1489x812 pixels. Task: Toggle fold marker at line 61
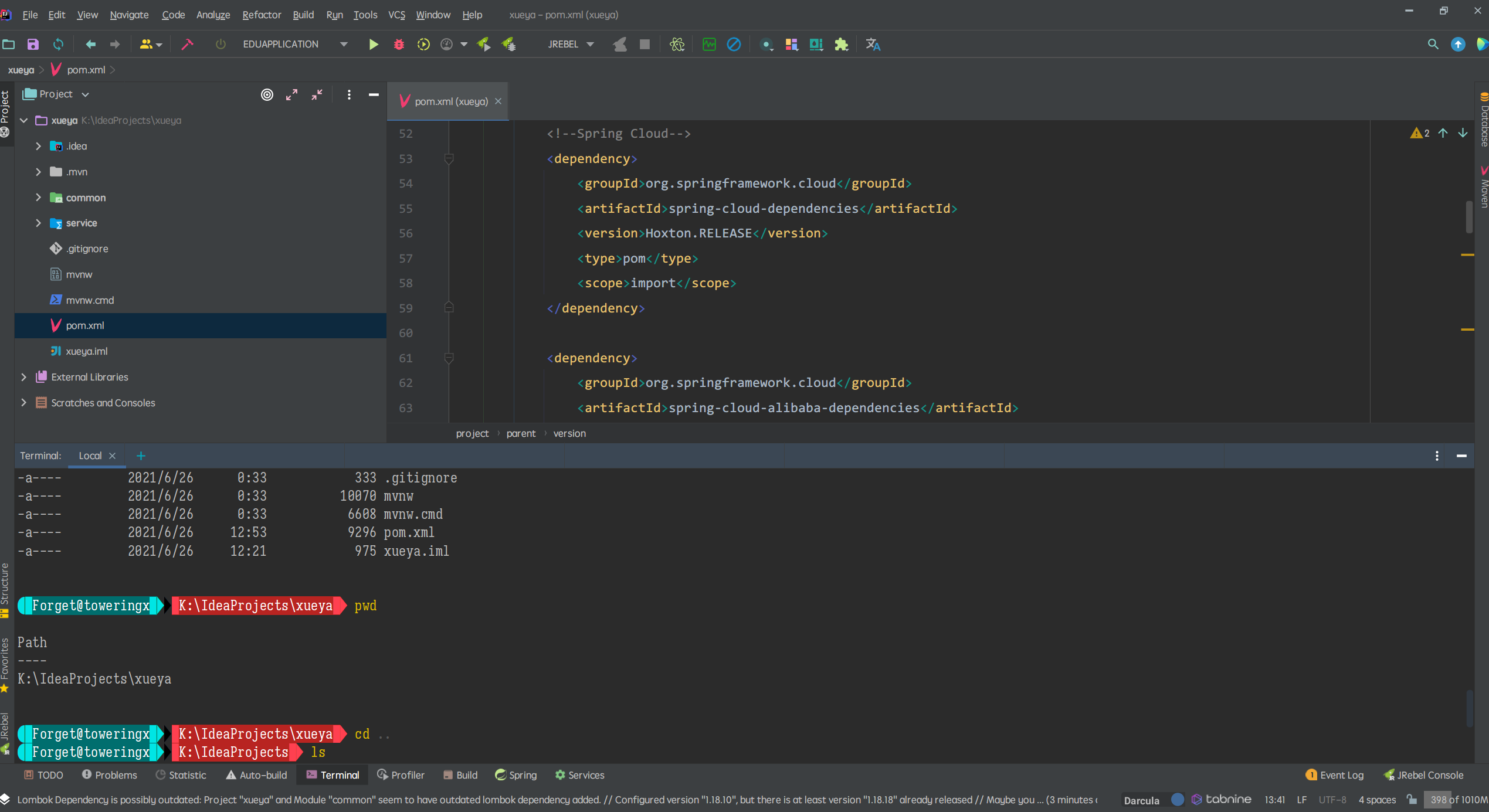click(x=449, y=358)
